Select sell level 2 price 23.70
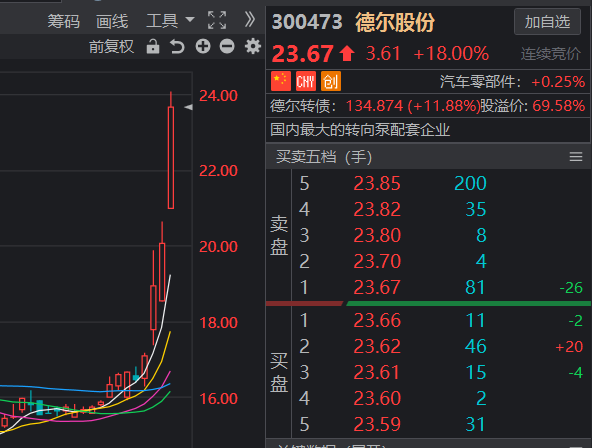 coord(377,261)
